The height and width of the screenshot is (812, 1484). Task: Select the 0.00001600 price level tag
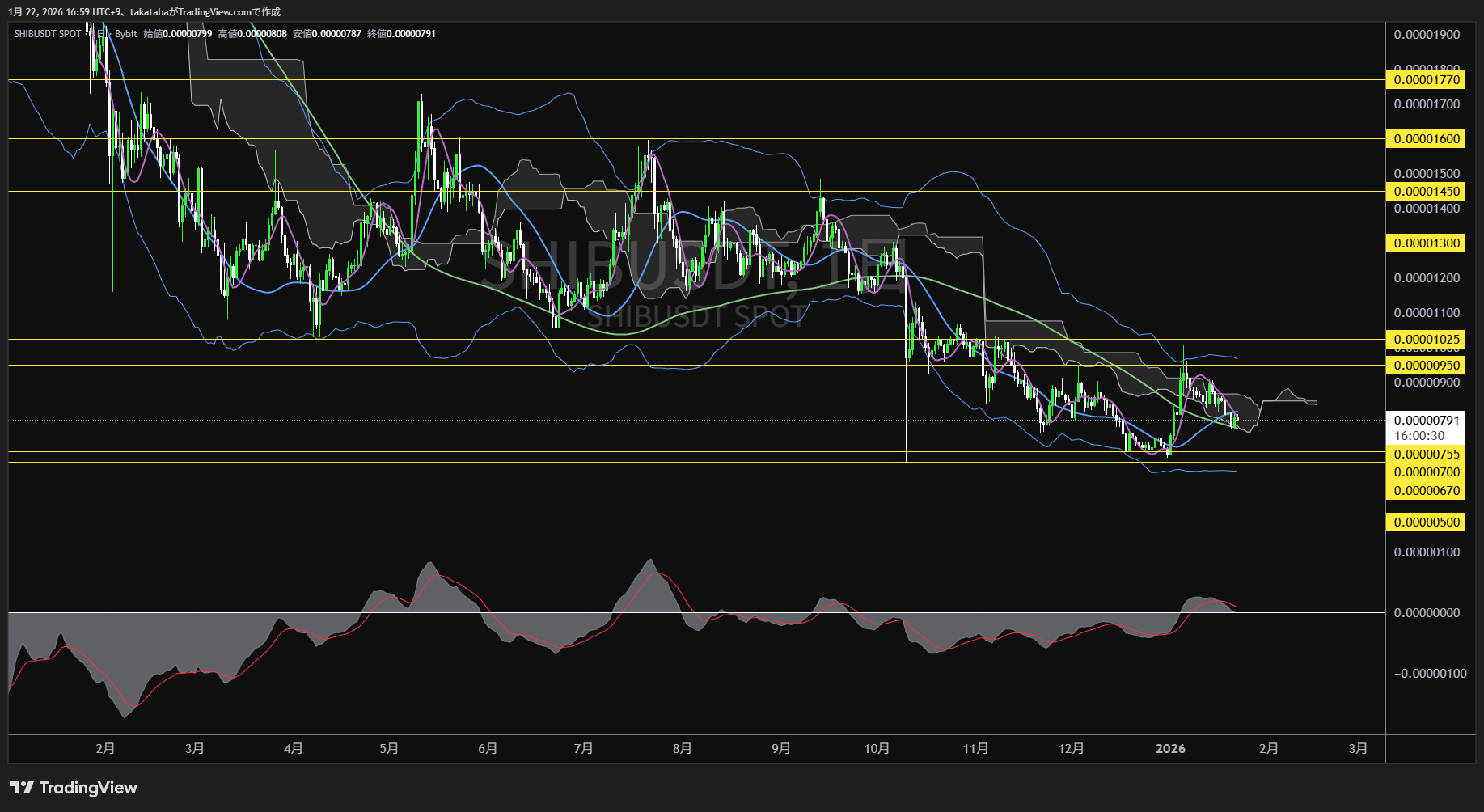(1427, 139)
